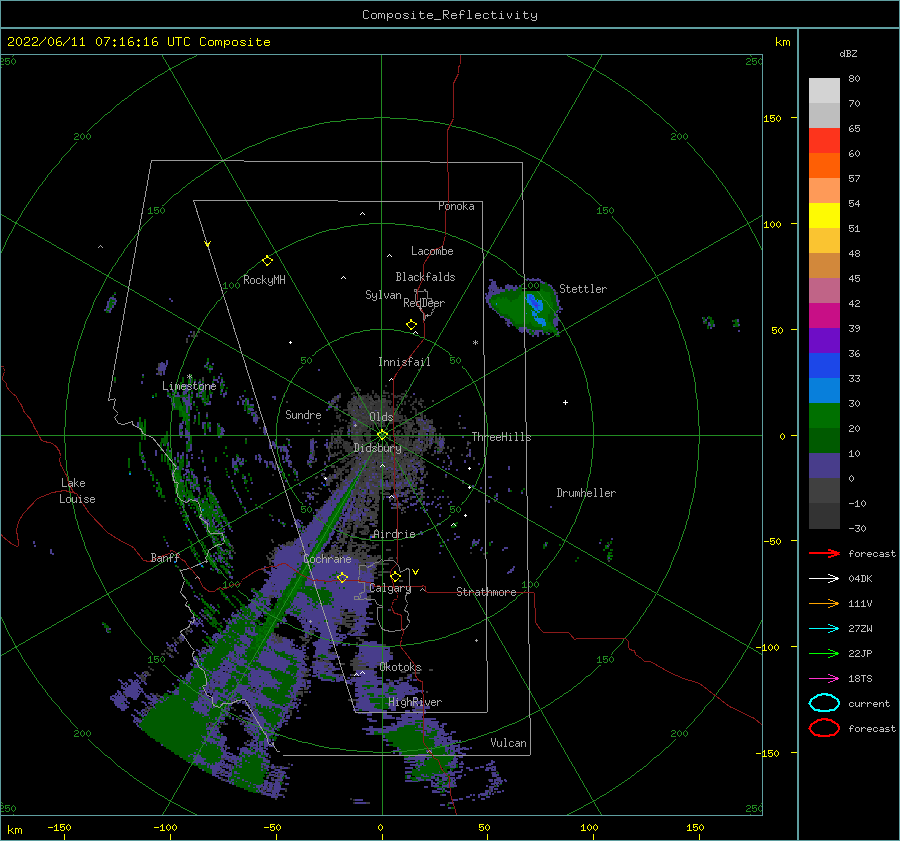Click the dBZ legend heading
This screenshot has height=841, width=900.
[x=848, y=53]
